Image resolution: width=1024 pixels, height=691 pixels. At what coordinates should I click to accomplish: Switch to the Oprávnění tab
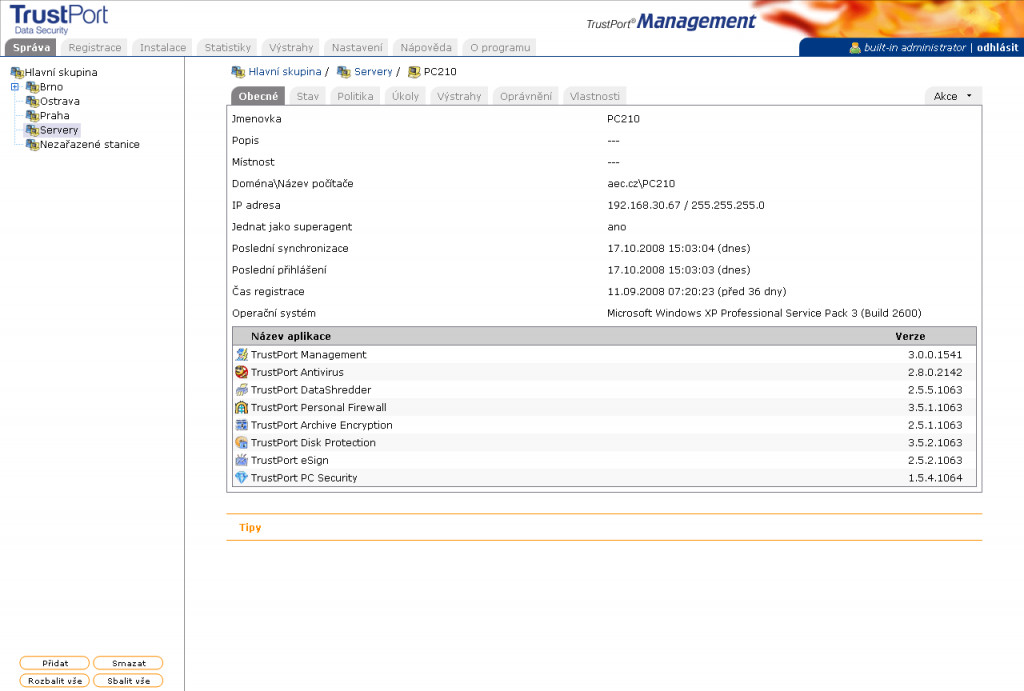pyautogui.click(x=525, y=96)
